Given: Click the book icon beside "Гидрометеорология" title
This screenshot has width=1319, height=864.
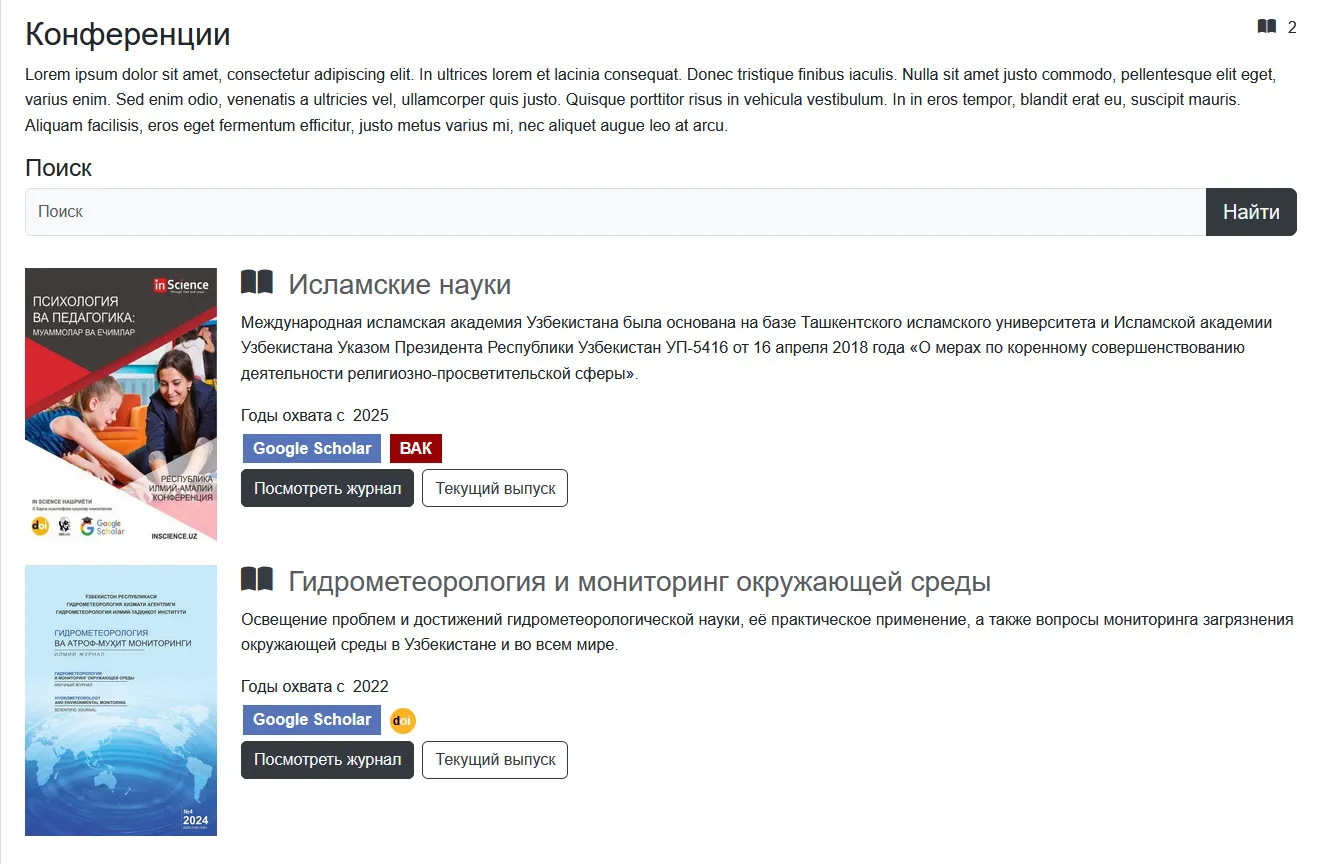Looking at the screenshot, I should click(257, 580).
